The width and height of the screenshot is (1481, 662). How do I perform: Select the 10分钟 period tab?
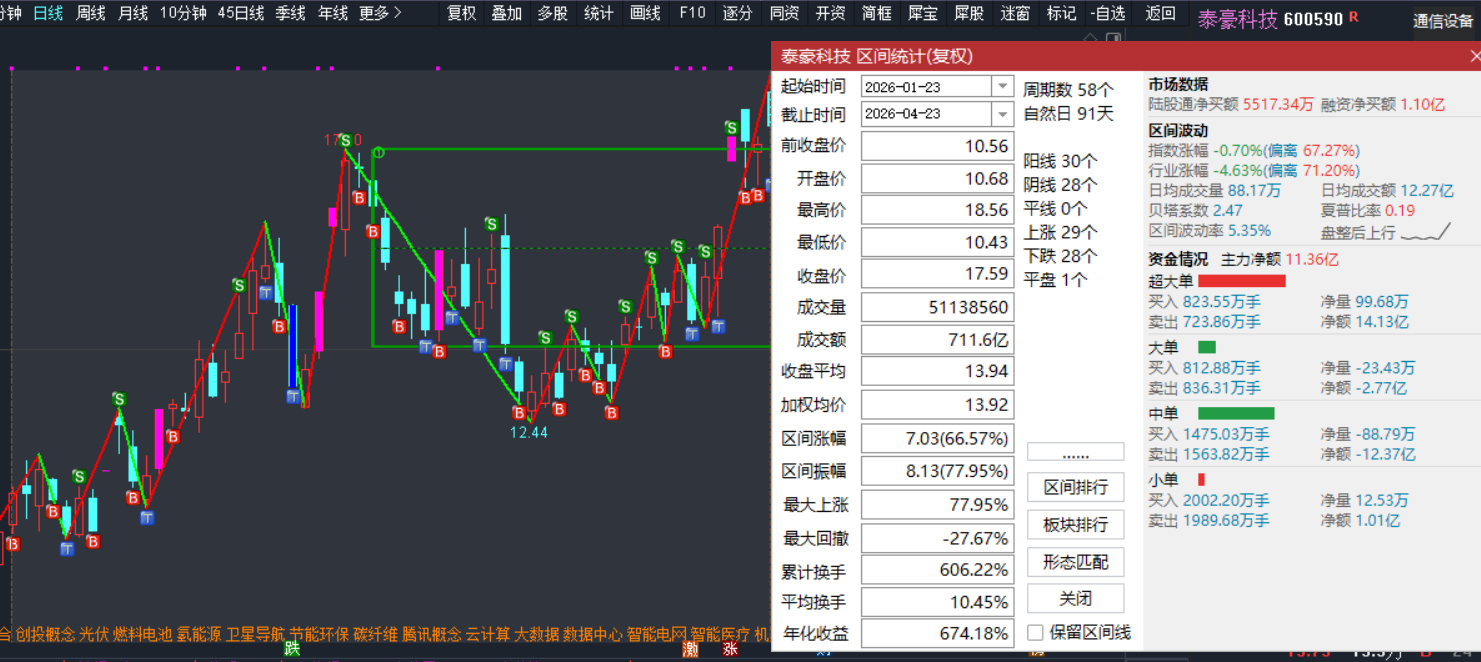[183, 13]
